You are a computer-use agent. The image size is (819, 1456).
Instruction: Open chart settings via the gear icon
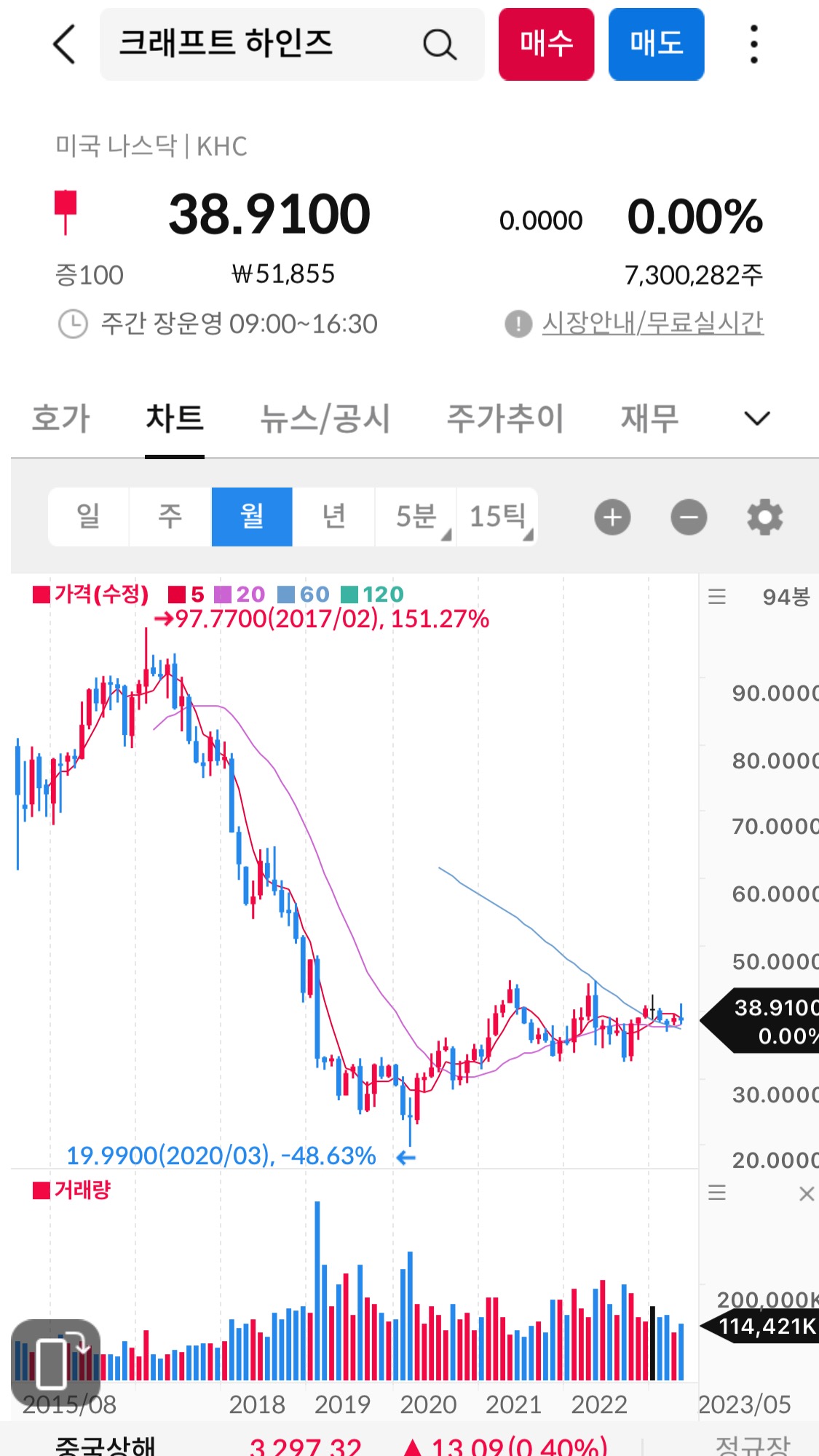click(x=764, y=517)
